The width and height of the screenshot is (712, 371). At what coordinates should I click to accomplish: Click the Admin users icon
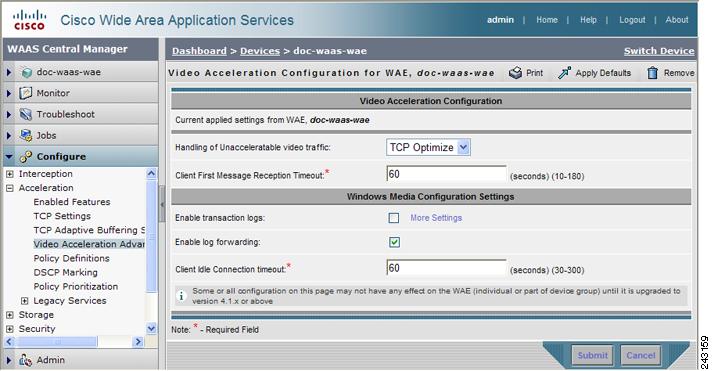[26, 360]
